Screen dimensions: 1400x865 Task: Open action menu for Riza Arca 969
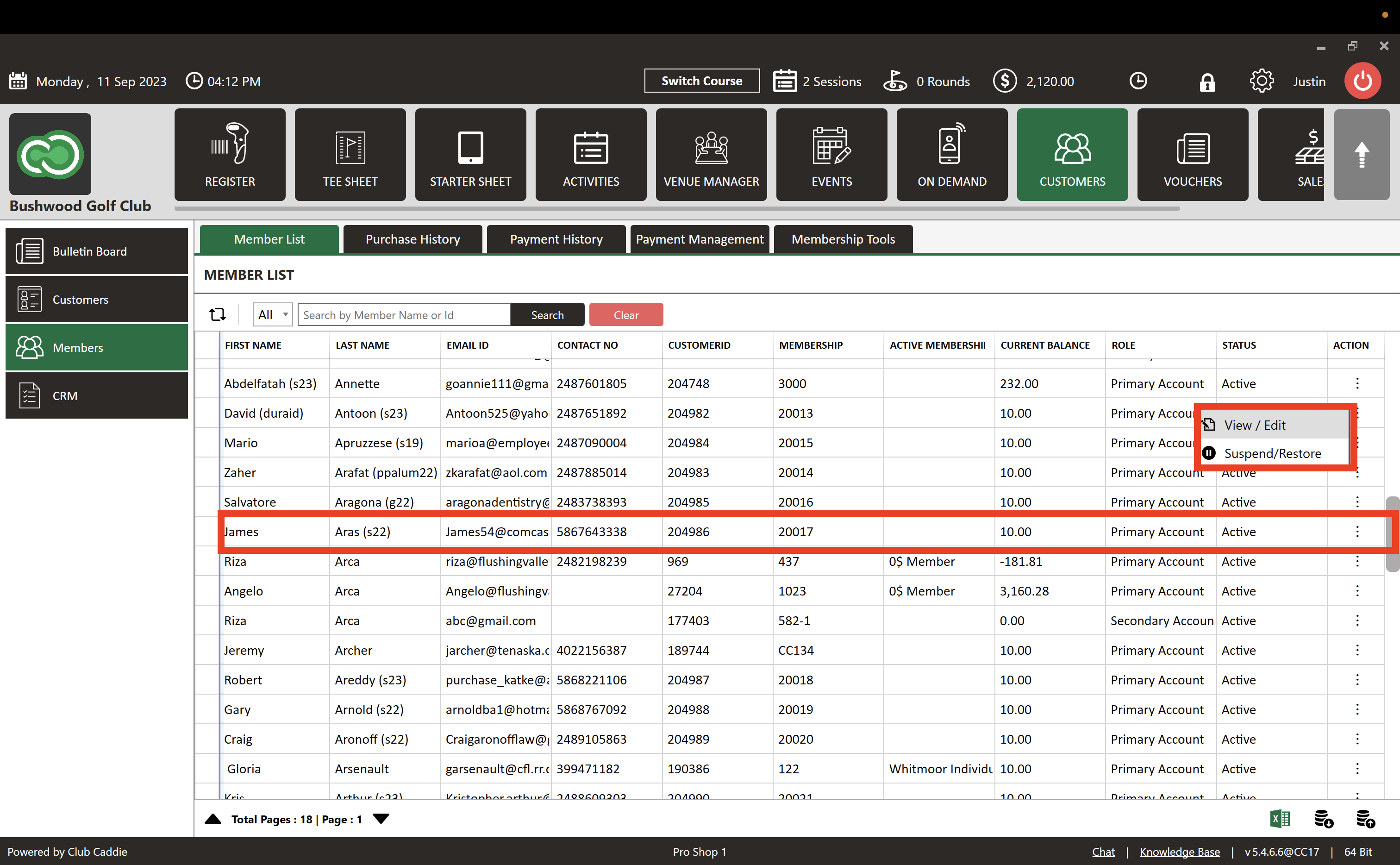(x=1356, y=561)
